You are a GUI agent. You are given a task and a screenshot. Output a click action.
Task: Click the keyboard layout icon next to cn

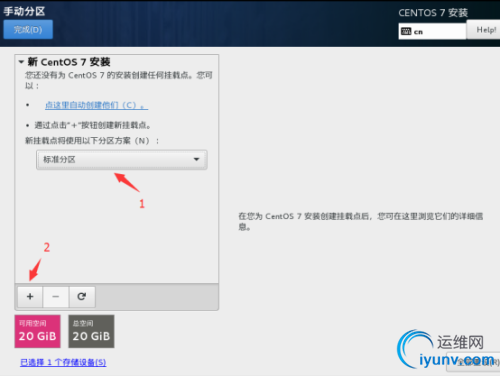point(406,32)
